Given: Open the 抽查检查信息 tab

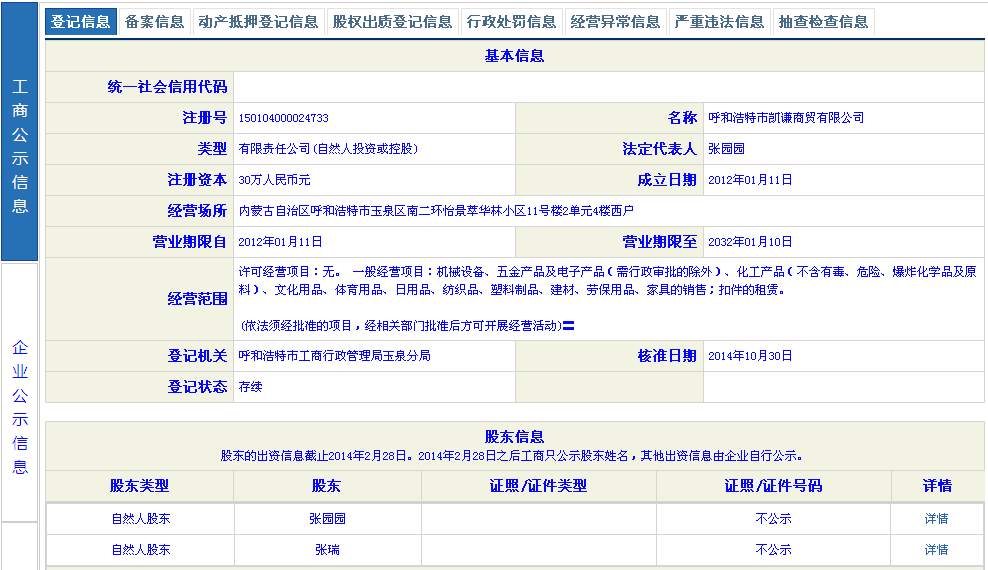Looking at the screenshot, I should (x=823, y=22).
